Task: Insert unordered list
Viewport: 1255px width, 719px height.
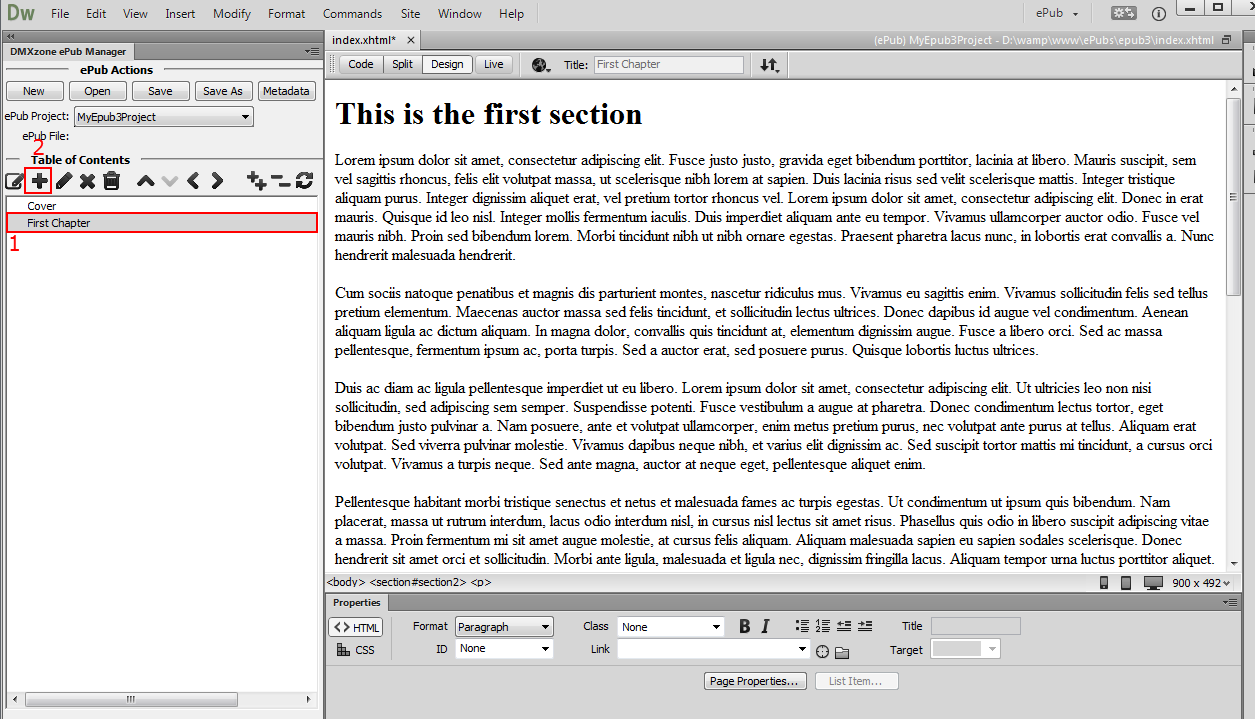Action: (x=802, y=626)
